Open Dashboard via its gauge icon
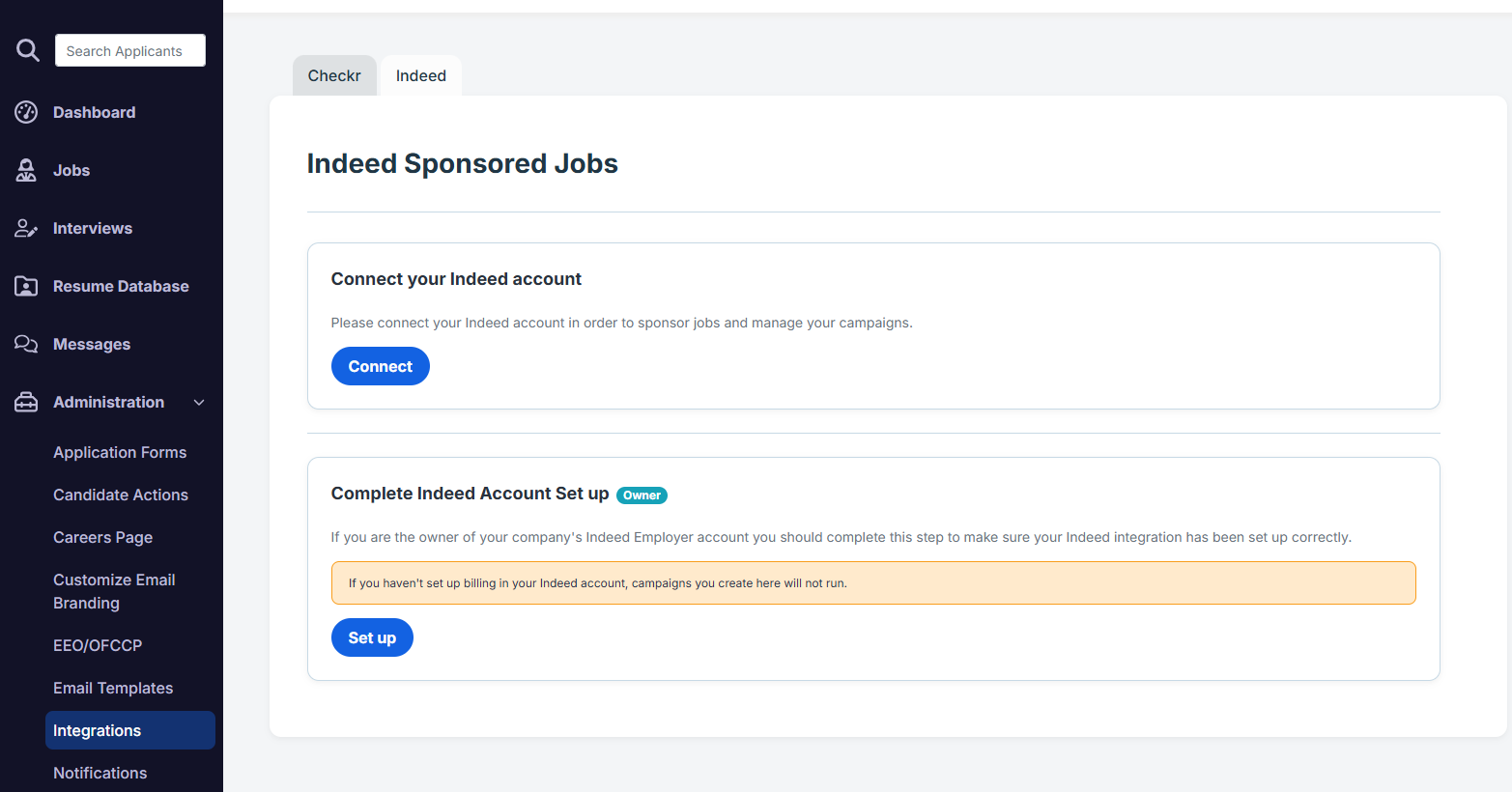Viewport: 1512px width, 792px height. pyautogui.click(x=26, y=112)
